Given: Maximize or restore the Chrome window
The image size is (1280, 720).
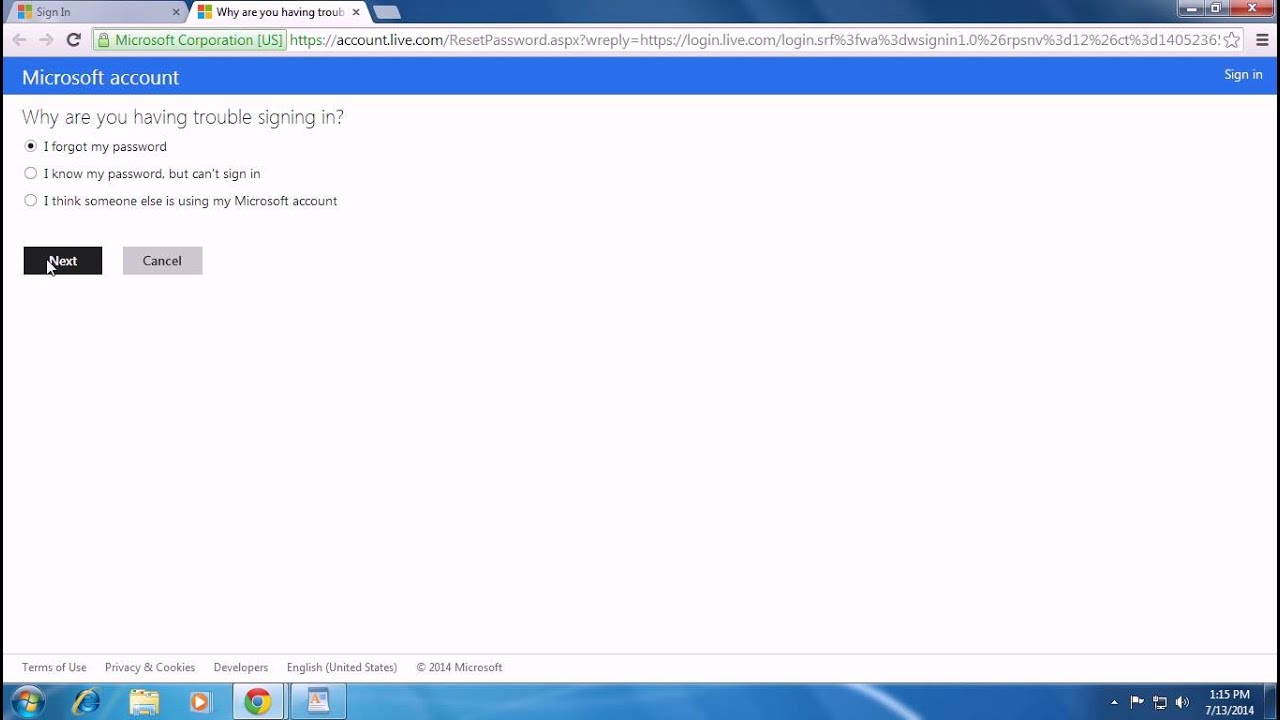Looking at the screenshot, I should (x=1216, y=8).
